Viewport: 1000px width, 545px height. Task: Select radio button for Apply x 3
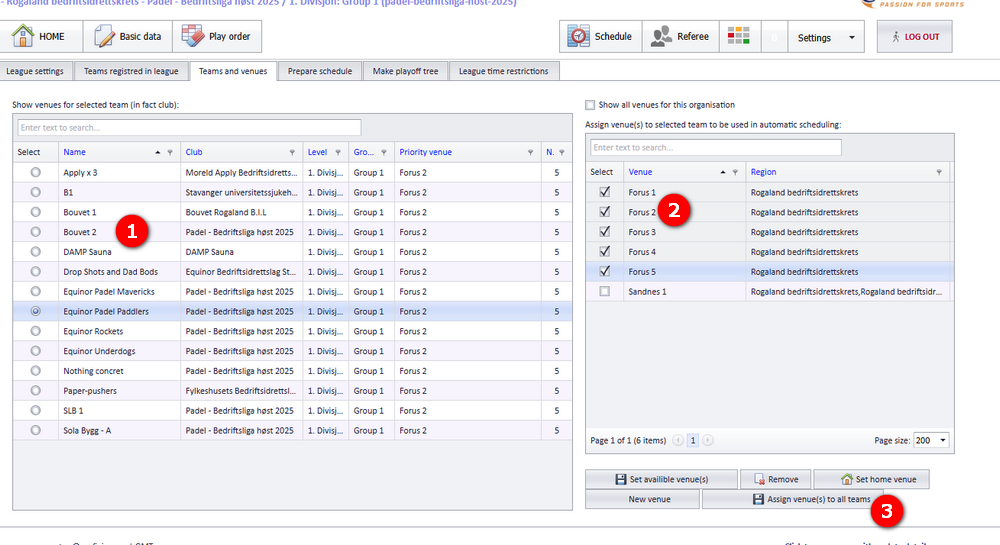(36, 172)
